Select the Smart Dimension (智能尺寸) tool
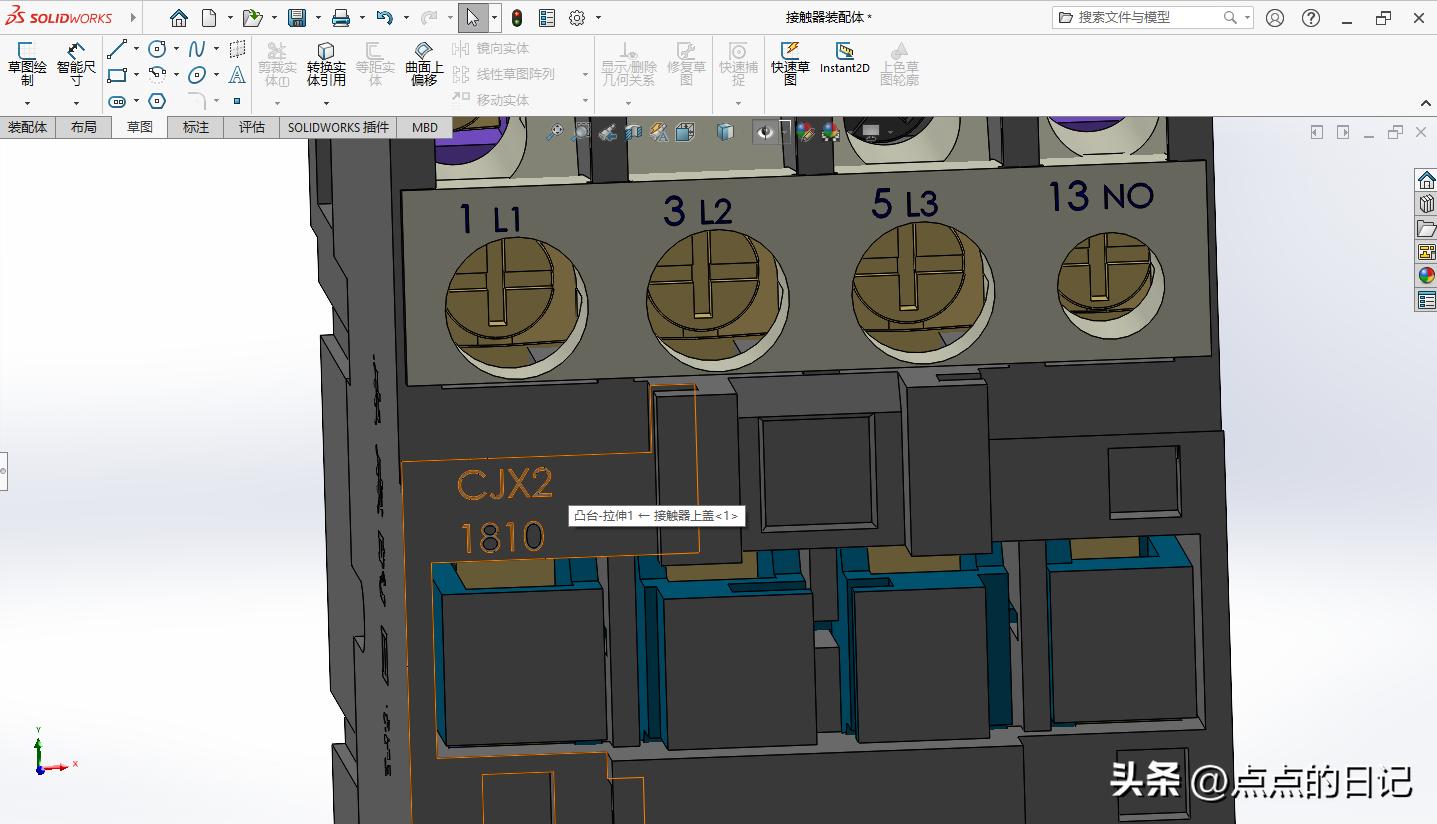Viewport: 1437px width, 824px height. tap(76, 64)
